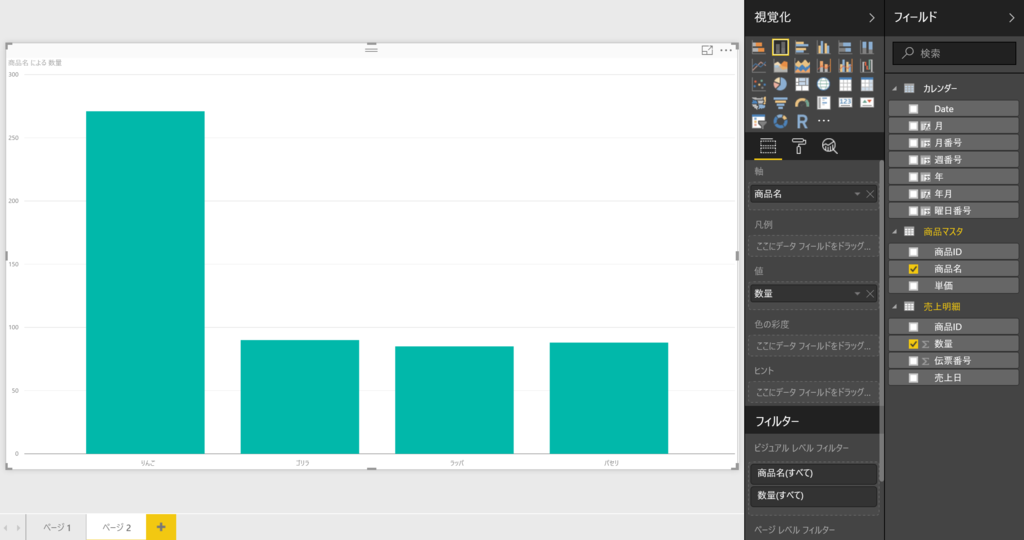The width and height of the screenshot is (1024, 540).
Task: Uncheck the 商品名 field checkbox
Action: click(913, 269)
